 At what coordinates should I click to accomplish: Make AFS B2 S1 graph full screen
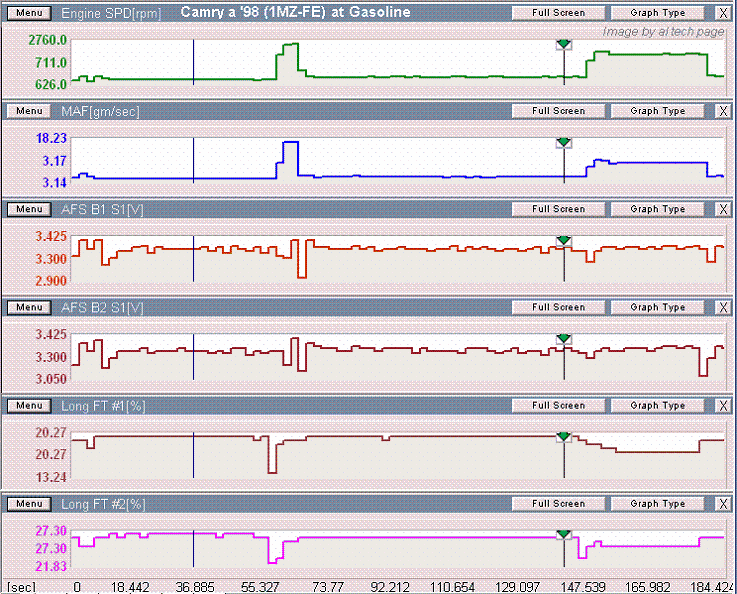pyautogui.click(x=558, y=307)
